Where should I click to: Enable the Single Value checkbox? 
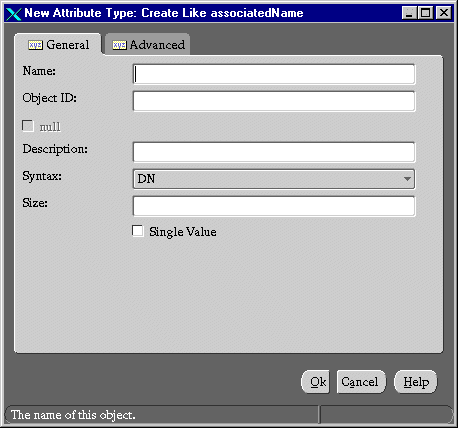pos(138,231)
